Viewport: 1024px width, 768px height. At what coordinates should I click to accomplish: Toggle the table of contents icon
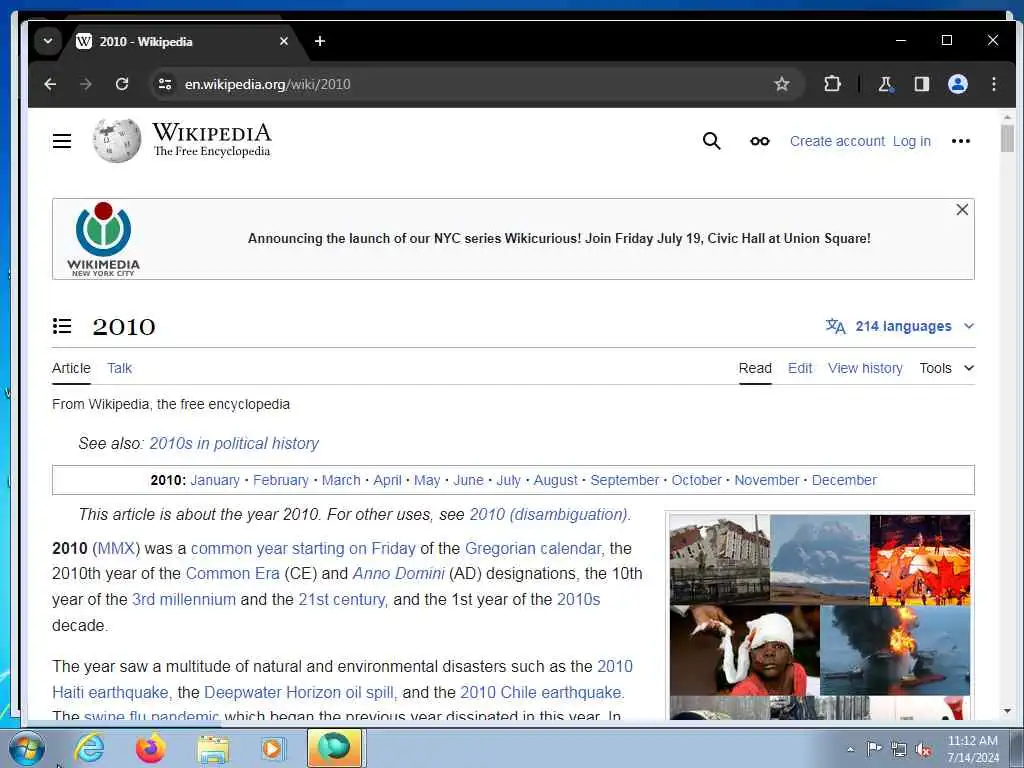62,326
